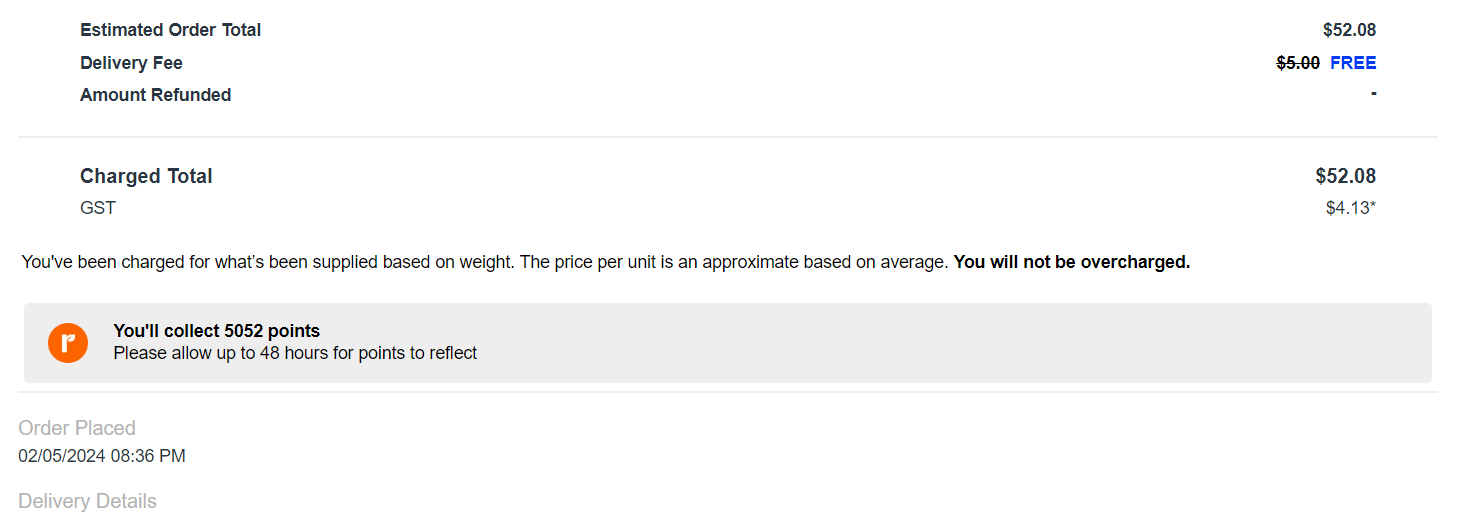
Task: Select the order date 02/05/2024 08:36 PM
Action: [x=102, y=456]
